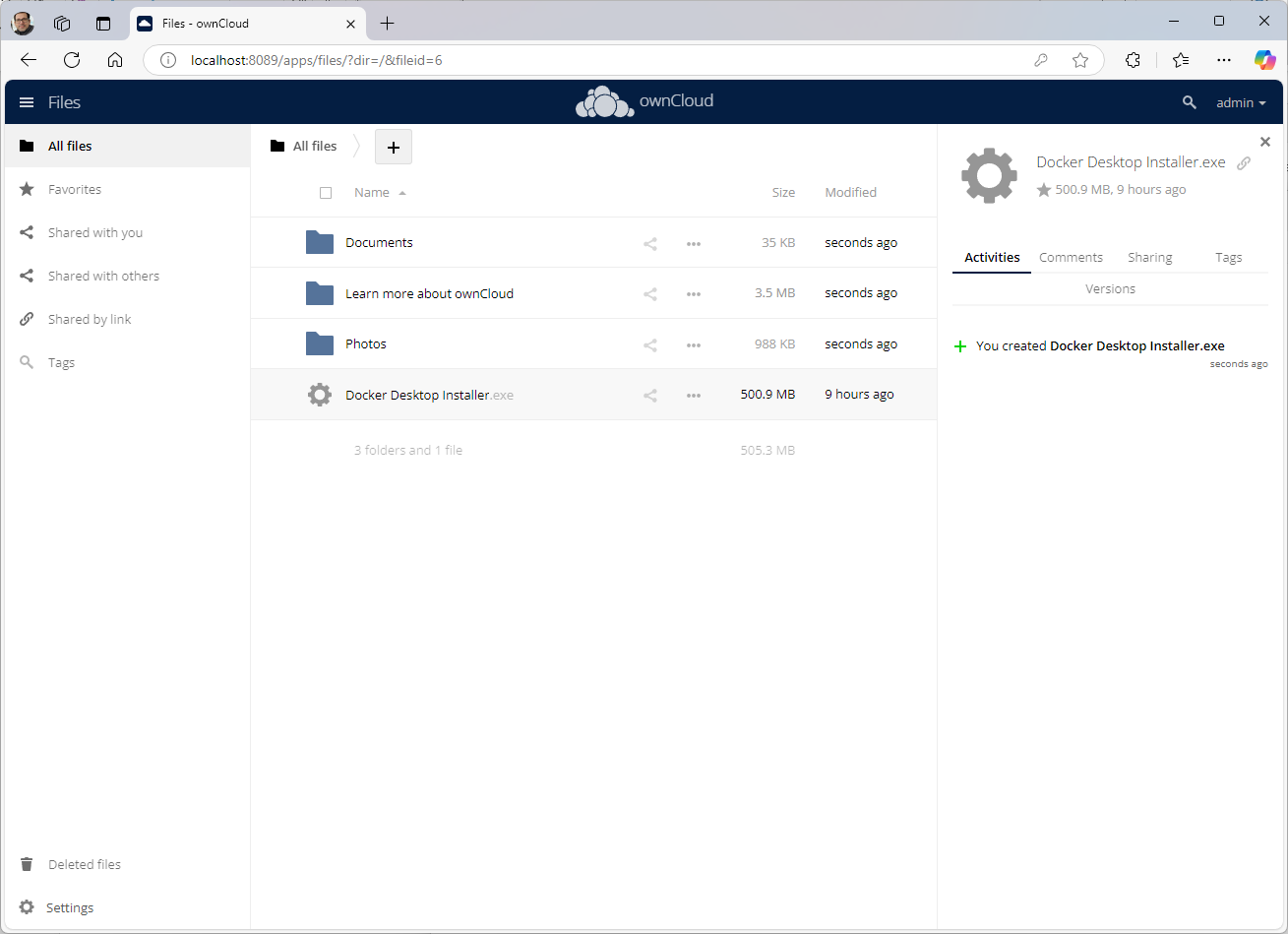Screen dimensions: 1288x934
Task: Open Deleted files in sidebar
Action: (x=128, y=864)
